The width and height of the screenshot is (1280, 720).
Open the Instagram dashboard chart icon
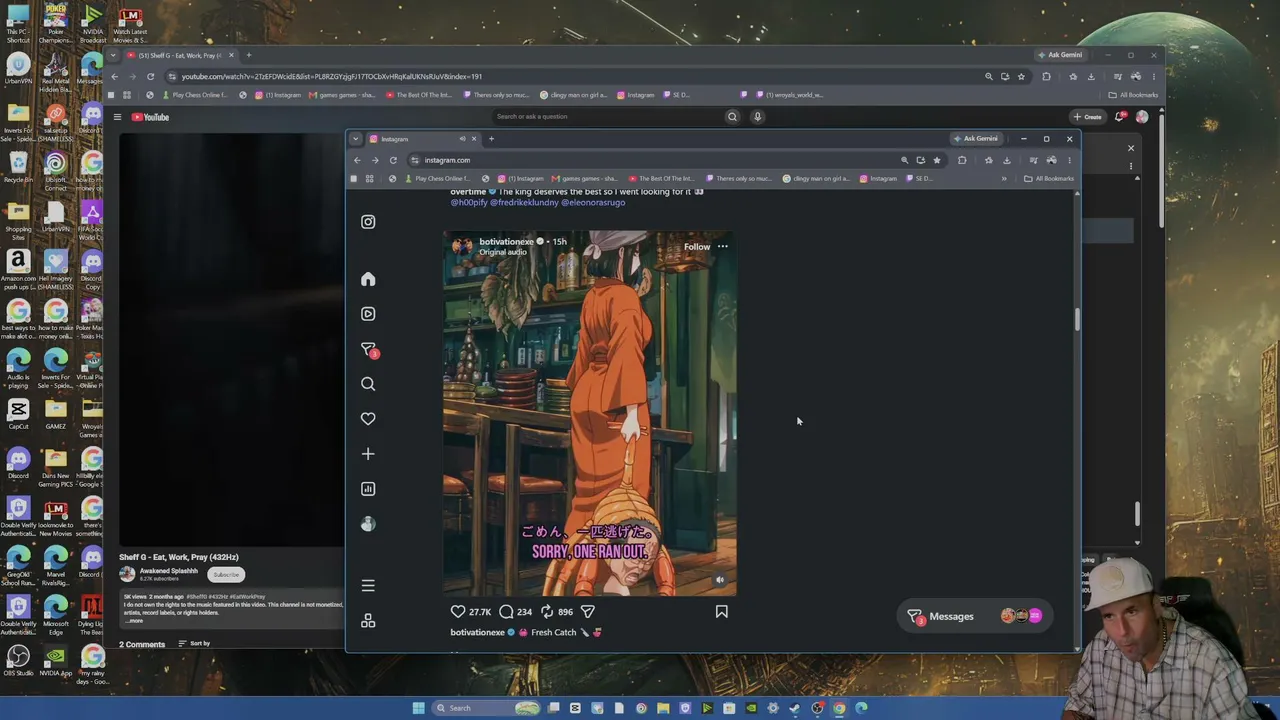click(368, 489)
